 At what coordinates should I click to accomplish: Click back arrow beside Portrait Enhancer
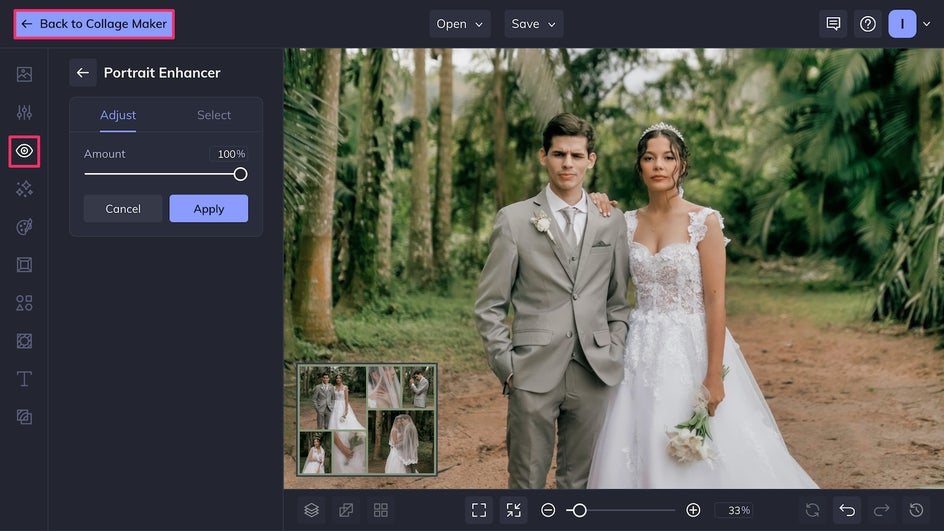[83, 73]
